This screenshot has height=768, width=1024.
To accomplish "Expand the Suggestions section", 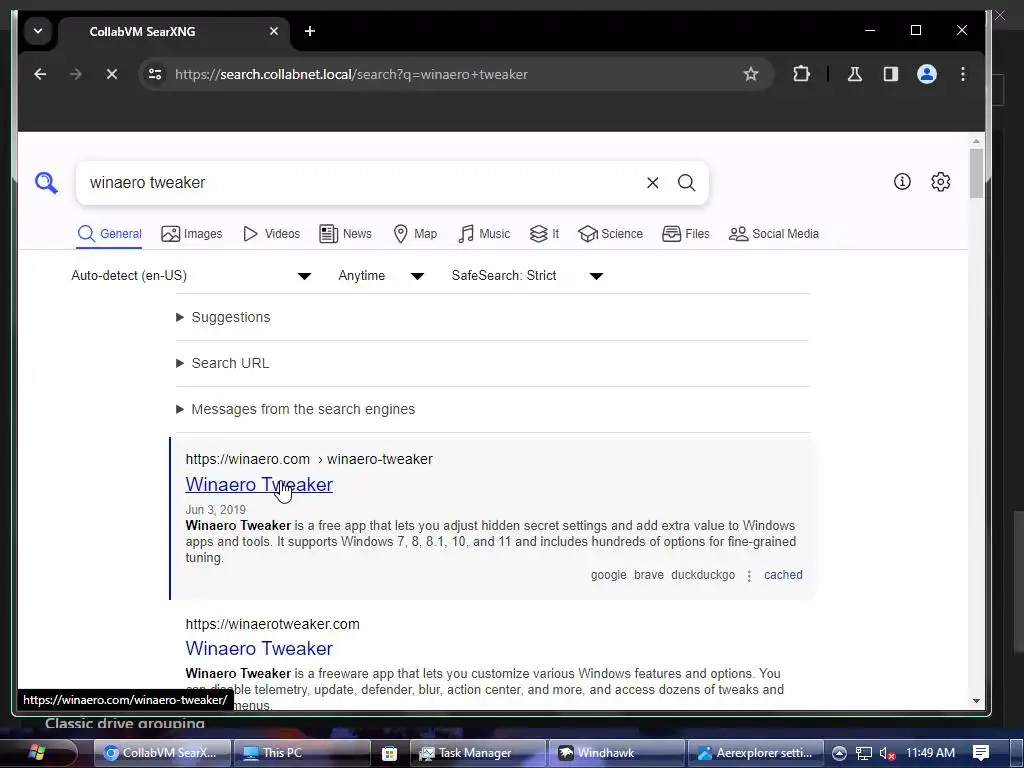I will (x=223, y=317).
